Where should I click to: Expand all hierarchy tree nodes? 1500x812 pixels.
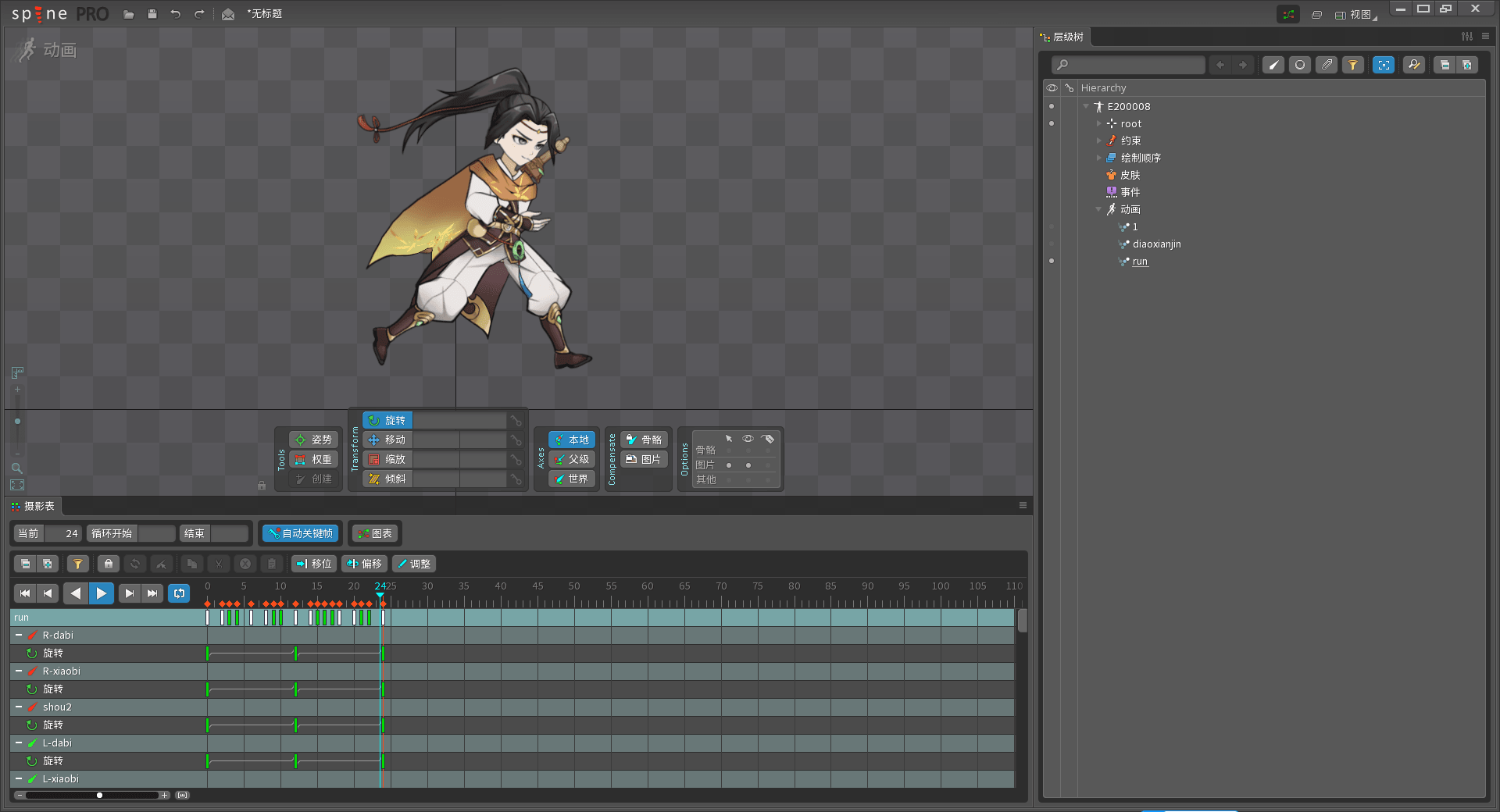pos(1467,65)
